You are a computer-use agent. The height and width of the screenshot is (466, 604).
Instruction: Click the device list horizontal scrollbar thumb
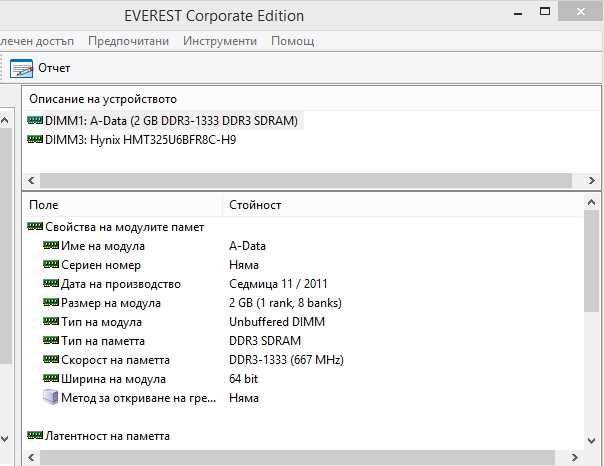click(306, 180)
